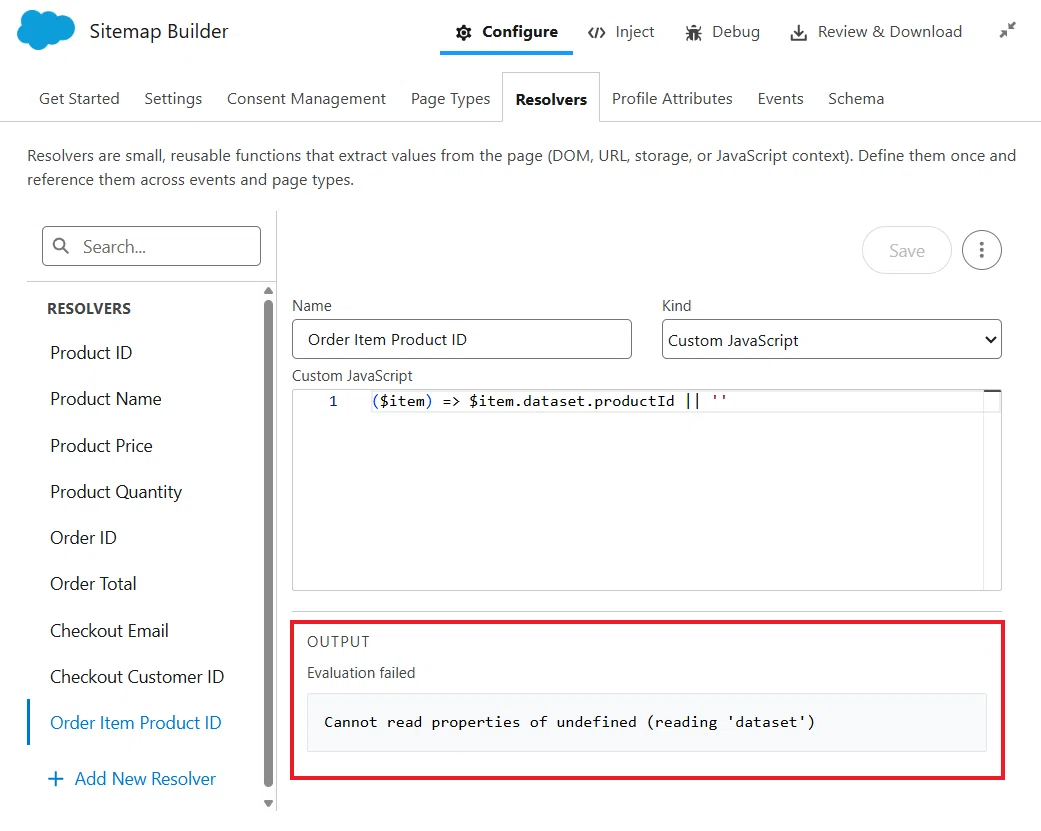The height and width of the screenshot is (831, 1041).
Task: Open the Get Started tab
Action: pyautogui.click(x=80, y=99)
